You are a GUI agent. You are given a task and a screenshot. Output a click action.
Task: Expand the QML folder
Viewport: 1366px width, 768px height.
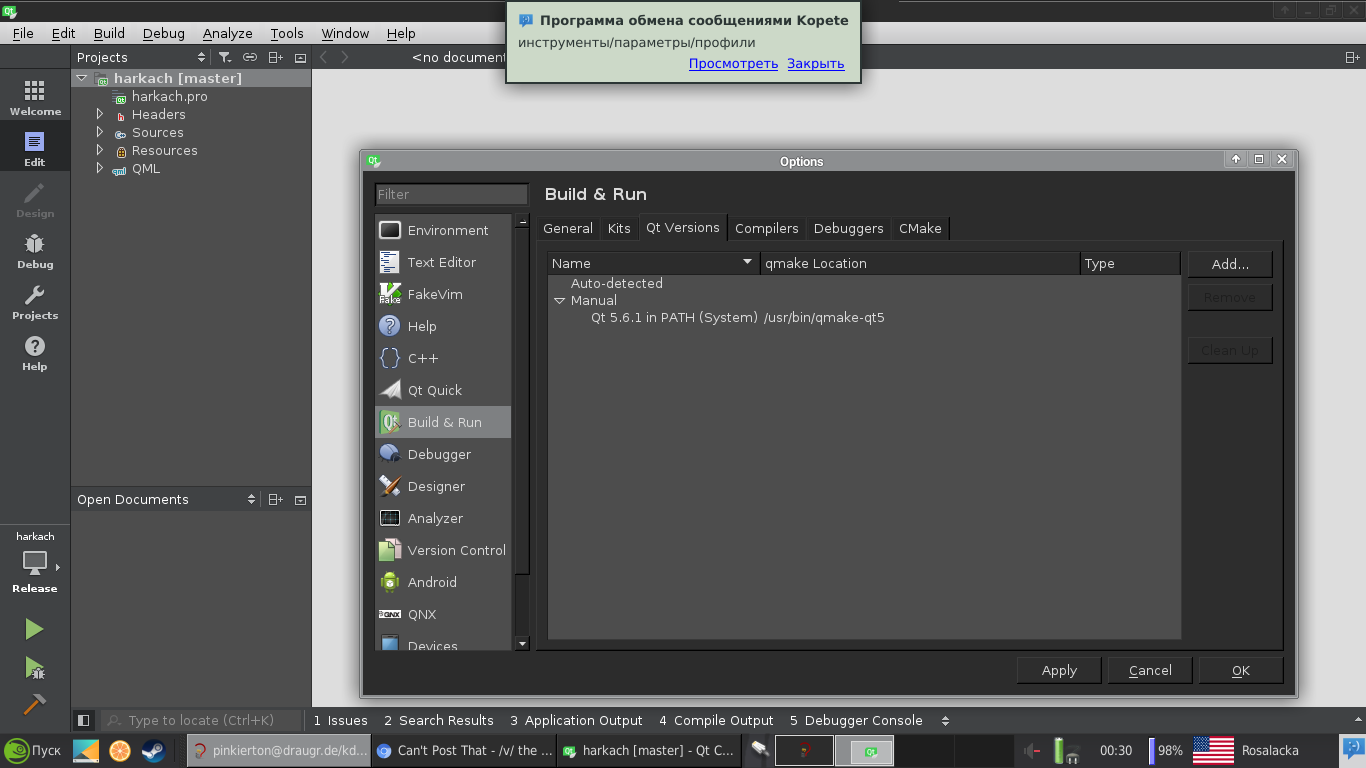click(100, 168)
